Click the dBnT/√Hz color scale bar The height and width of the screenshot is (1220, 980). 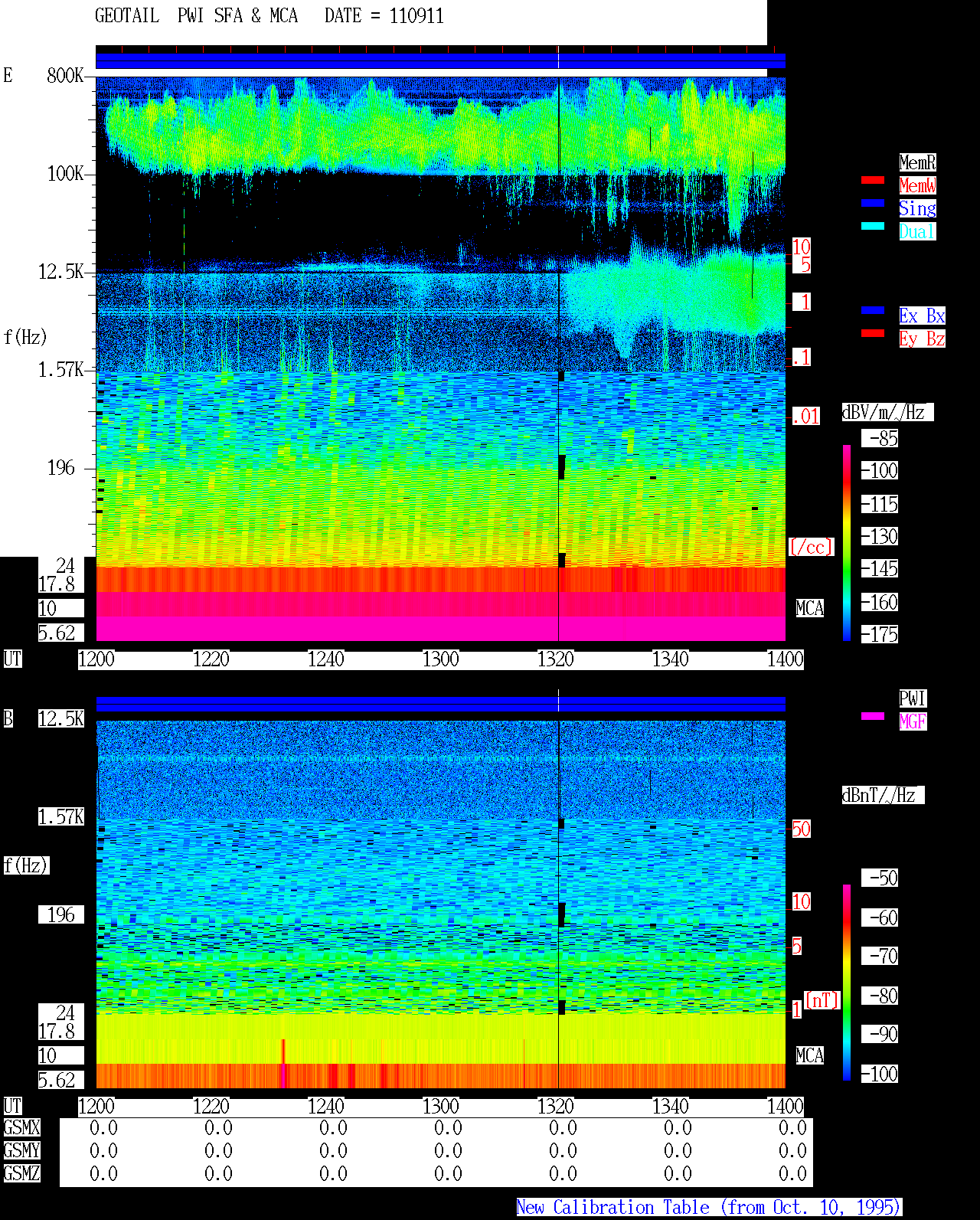pyautogui.click(x=847, y=983)
